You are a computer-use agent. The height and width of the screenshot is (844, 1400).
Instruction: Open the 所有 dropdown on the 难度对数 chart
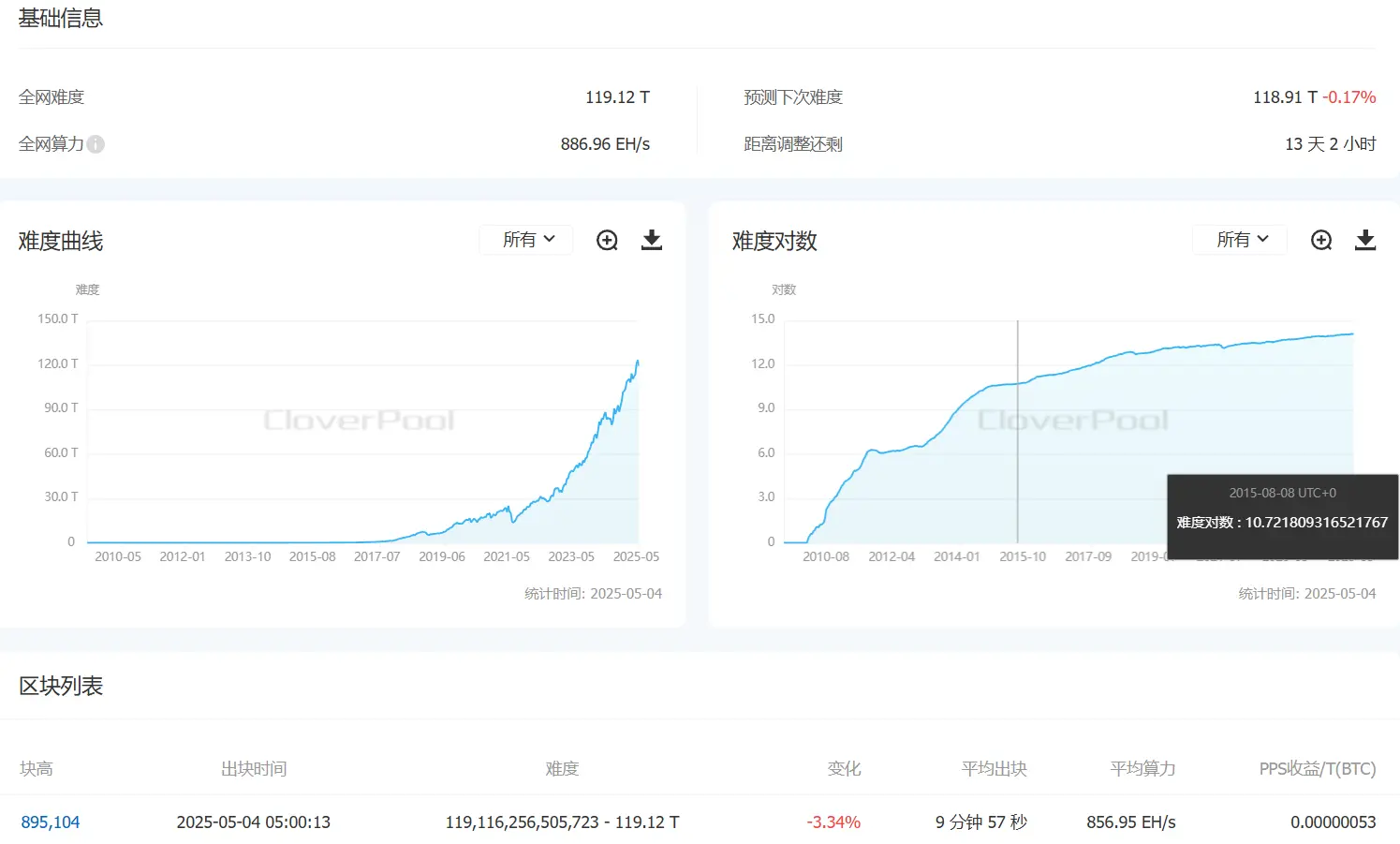[x=1239, y=240]
